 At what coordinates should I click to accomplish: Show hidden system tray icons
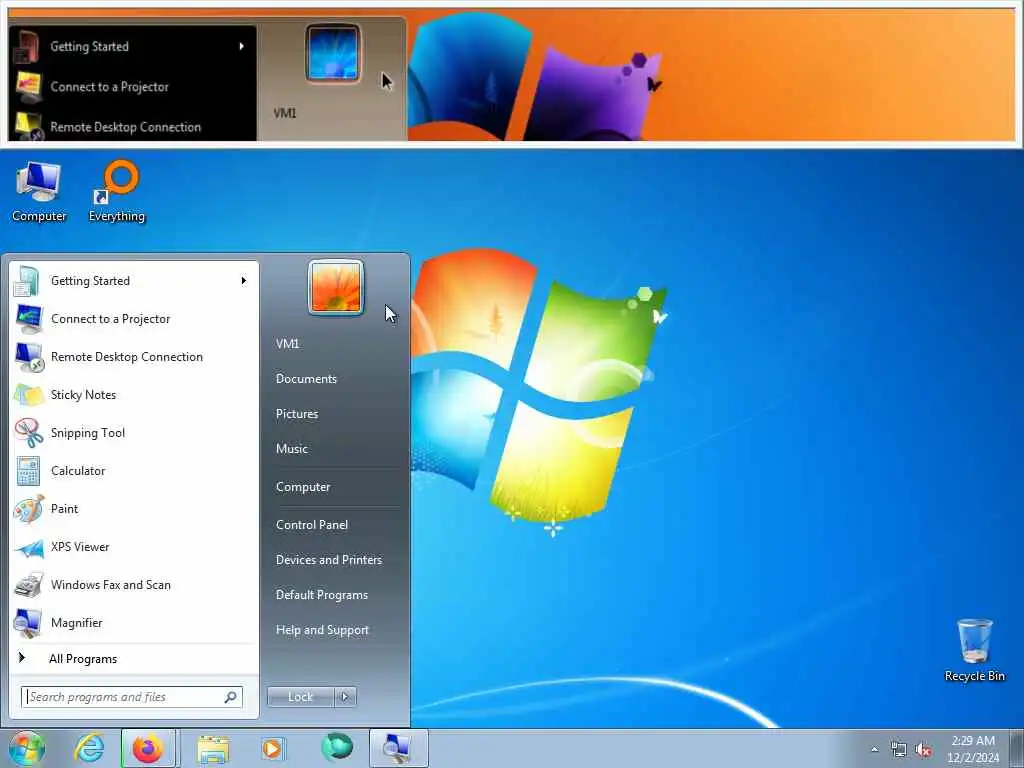point(874,750)
